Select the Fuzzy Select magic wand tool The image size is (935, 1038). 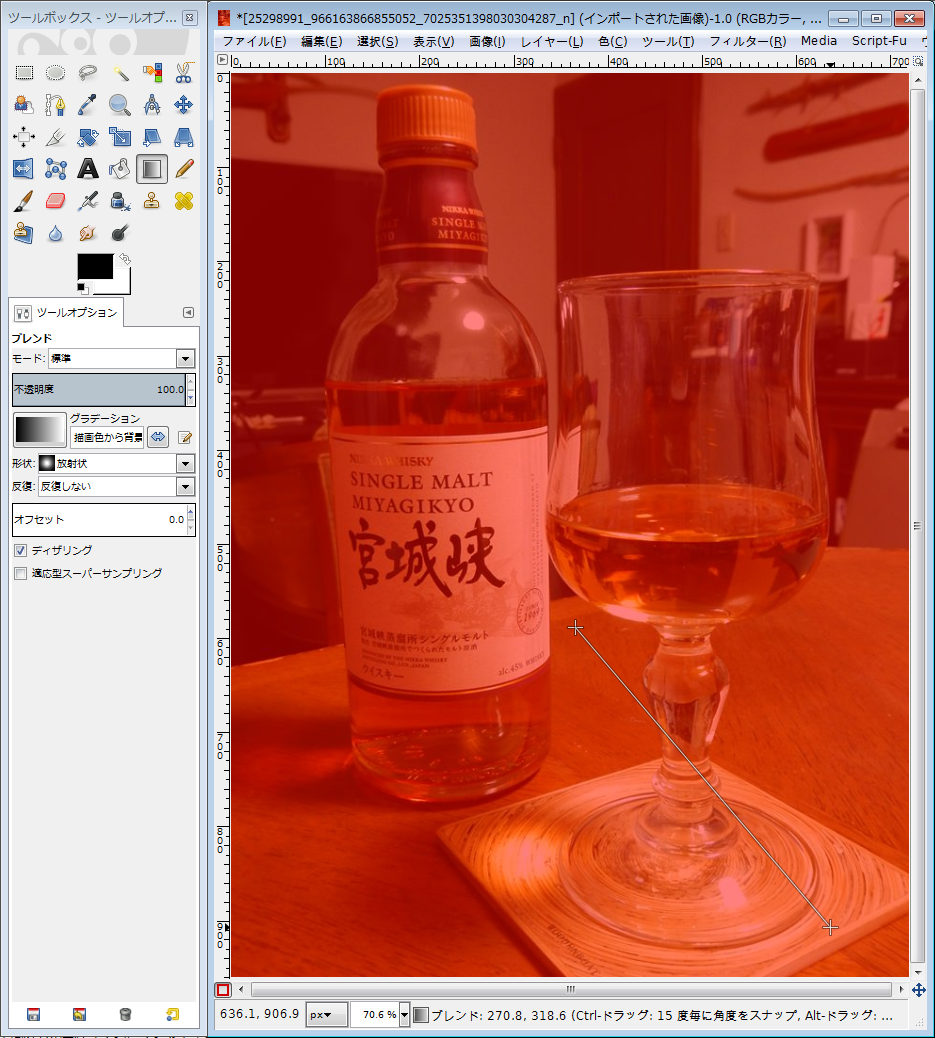[x=120, y=72]
